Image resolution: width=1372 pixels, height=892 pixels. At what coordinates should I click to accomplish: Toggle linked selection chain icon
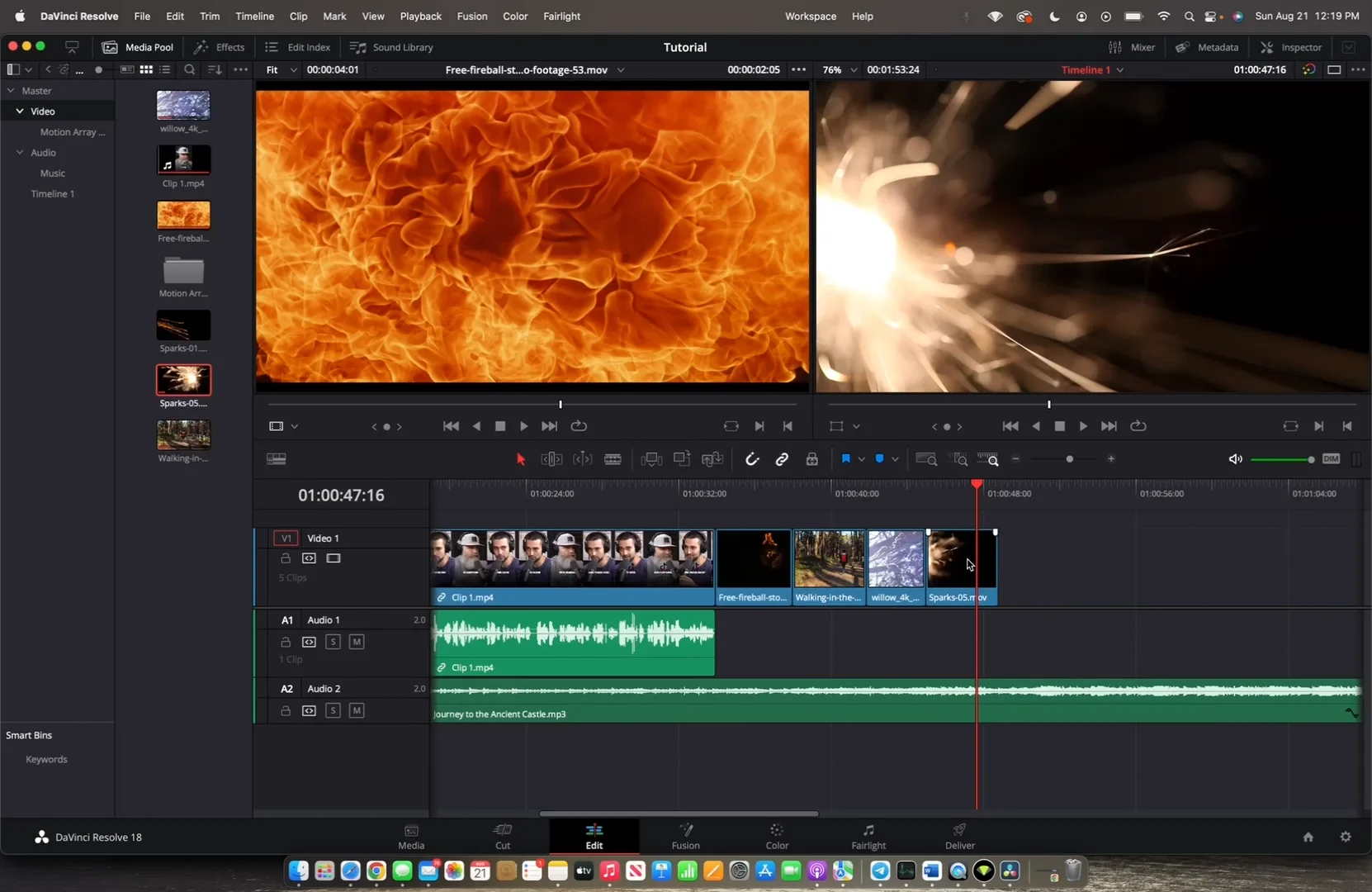[782, 458]
